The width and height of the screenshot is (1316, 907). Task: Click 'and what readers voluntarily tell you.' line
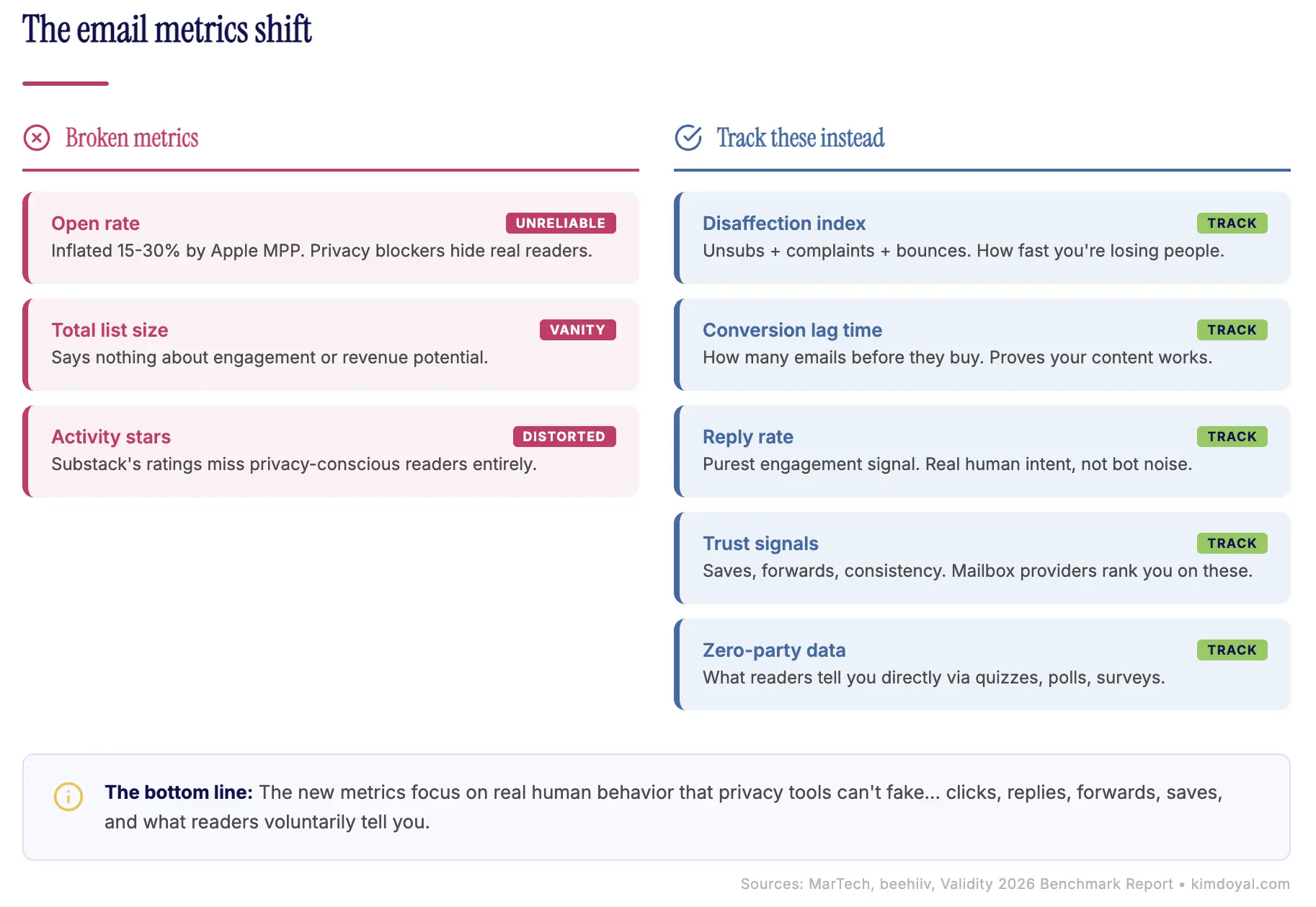(x=267, y=822)
